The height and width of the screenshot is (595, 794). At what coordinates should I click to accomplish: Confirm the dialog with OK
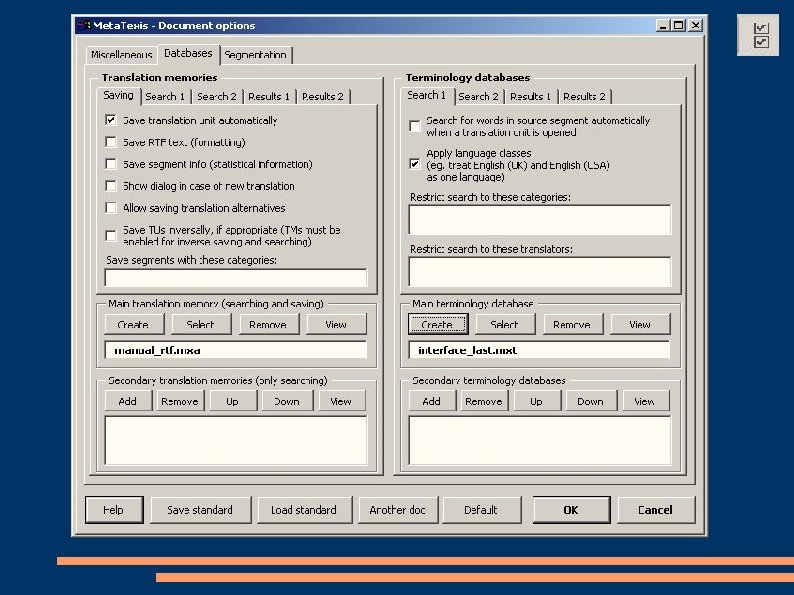[571, 510]
